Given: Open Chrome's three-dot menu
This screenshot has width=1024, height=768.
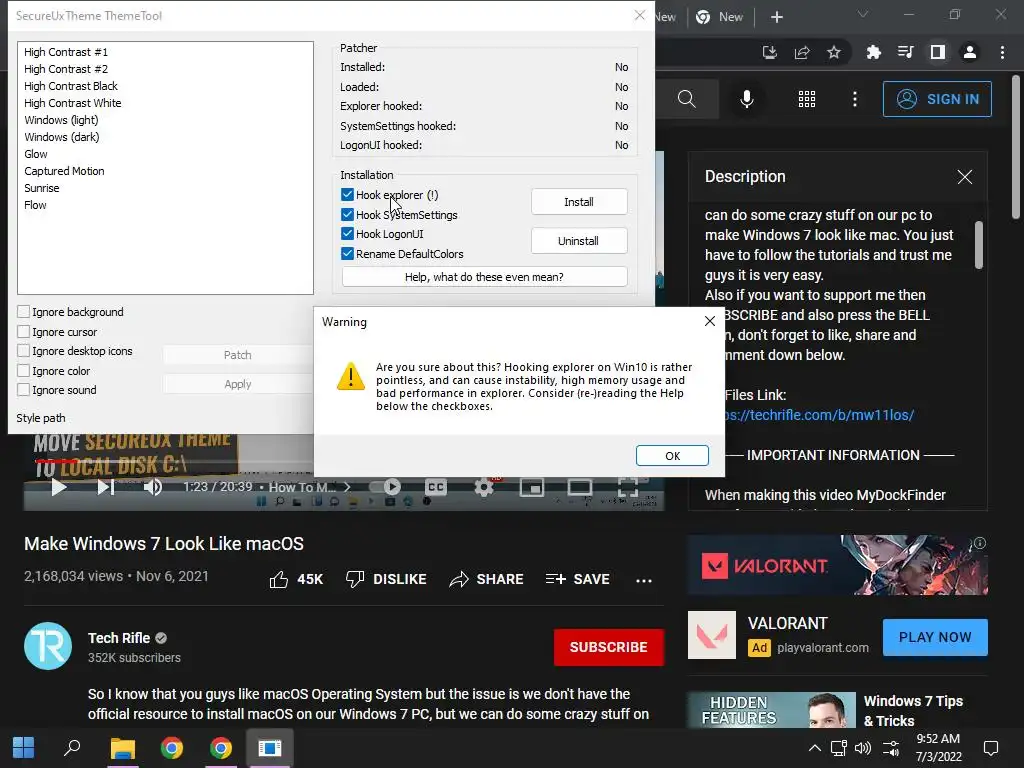Looking at the screenshot, I should (1002, 52).
